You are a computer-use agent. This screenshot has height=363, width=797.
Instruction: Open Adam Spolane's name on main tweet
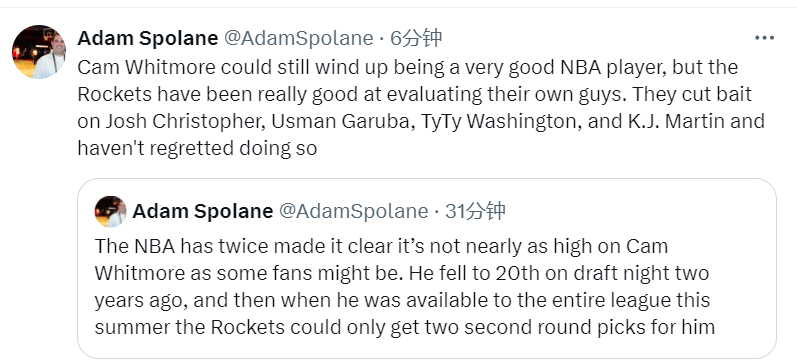tap(147, 38)
